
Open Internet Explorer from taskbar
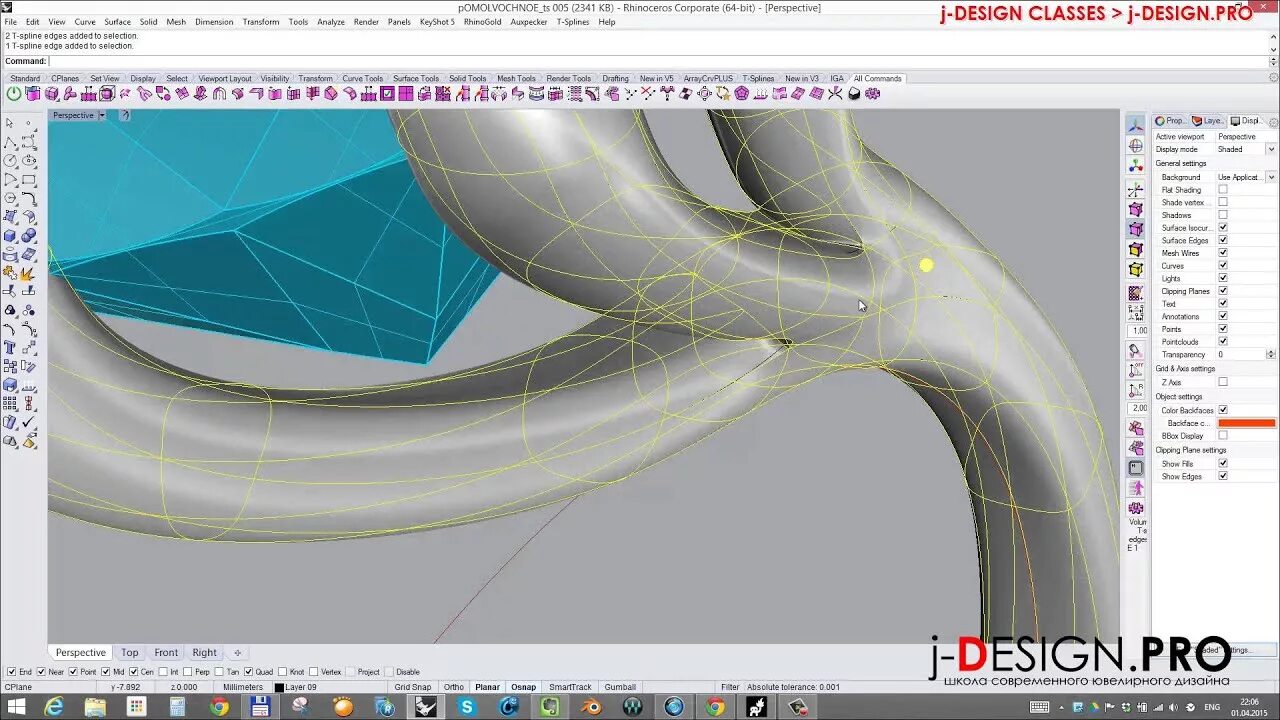[53, 707]
